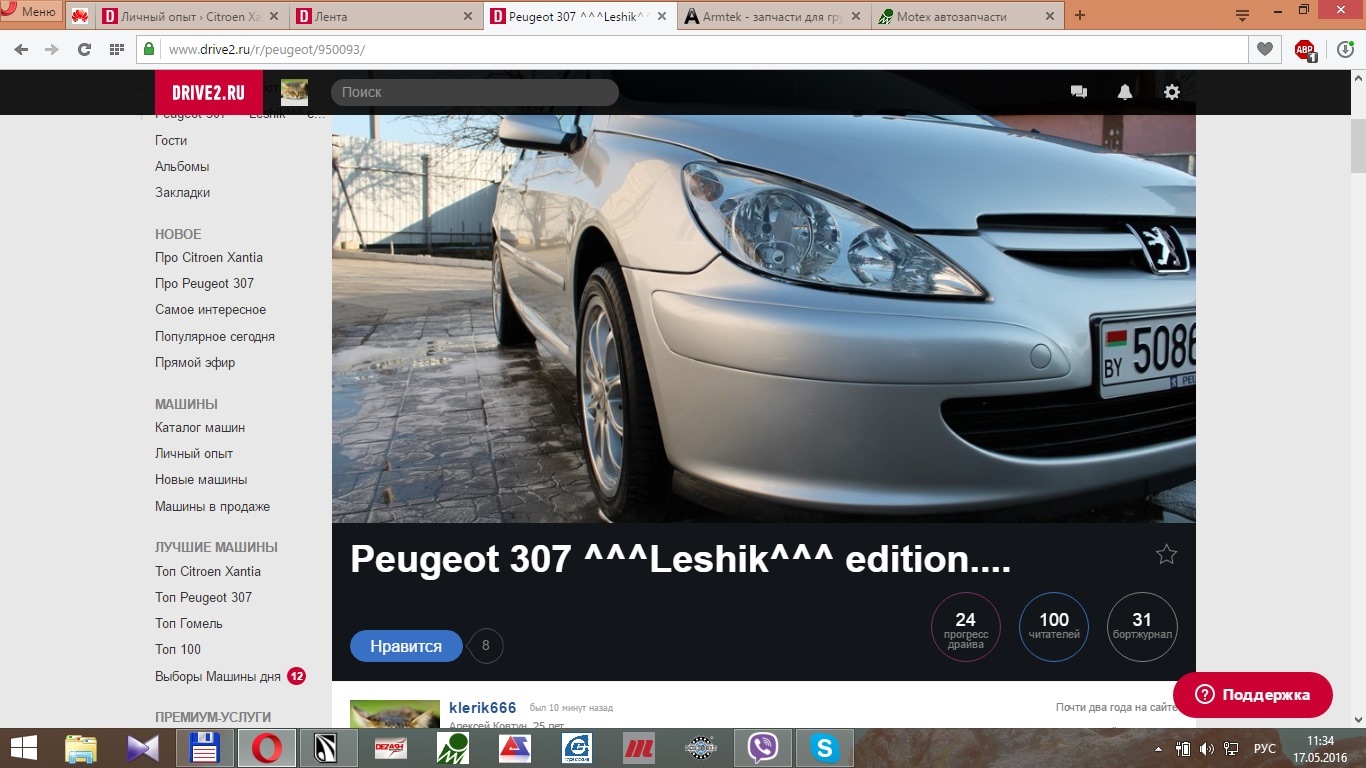This screenshot has width=1366, height=768.
Task: Add the car to favorites with the star
Action: 1166,554
